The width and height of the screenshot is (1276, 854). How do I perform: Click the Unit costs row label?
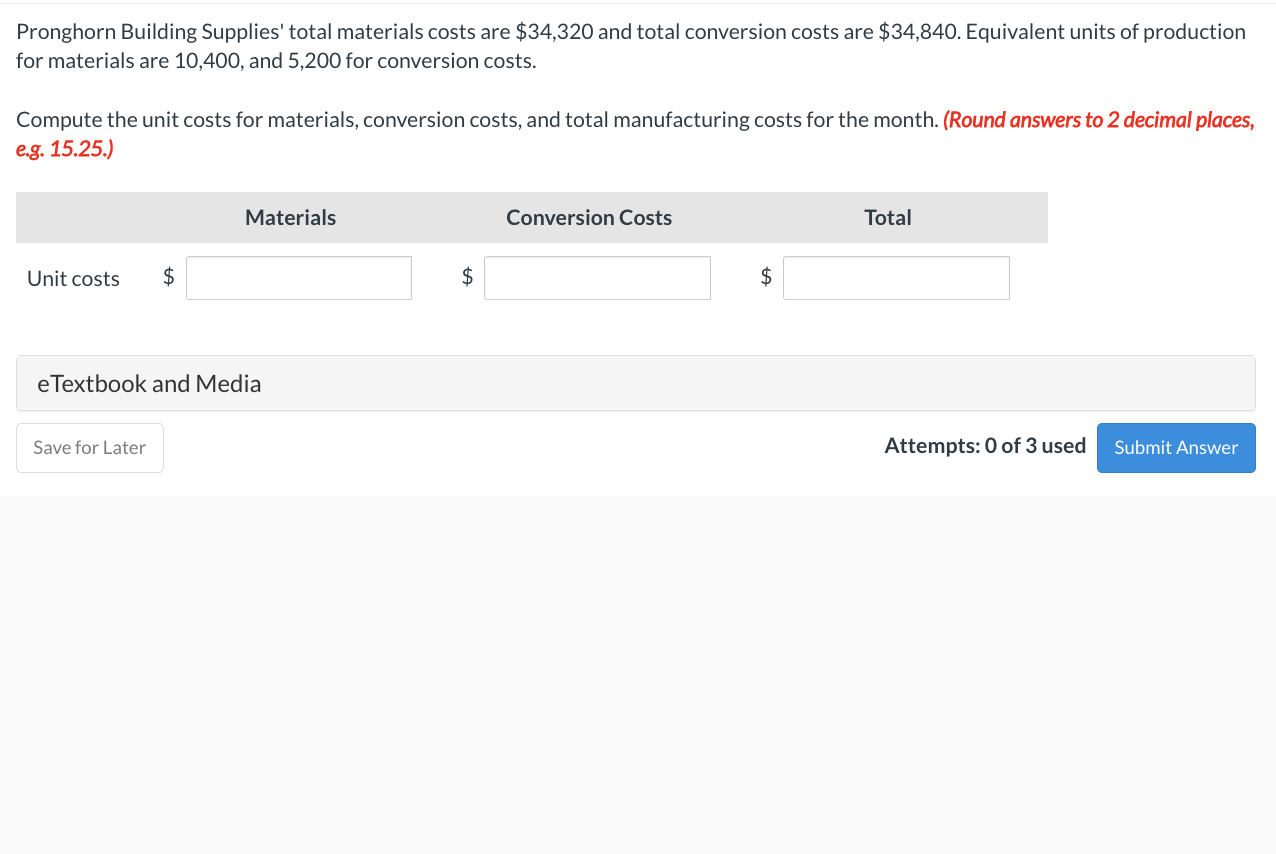coord(72,278)
